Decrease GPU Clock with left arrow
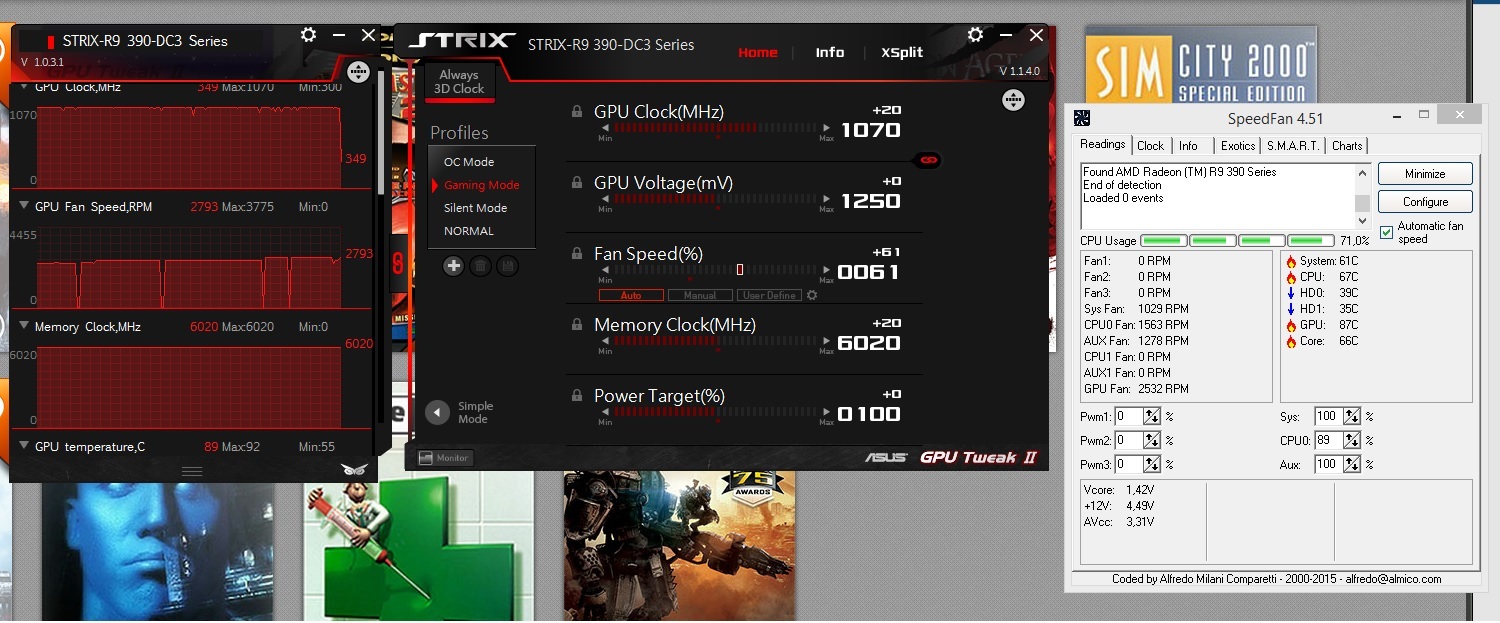This screenshot has height=623, width=1500. coord(605,128)
